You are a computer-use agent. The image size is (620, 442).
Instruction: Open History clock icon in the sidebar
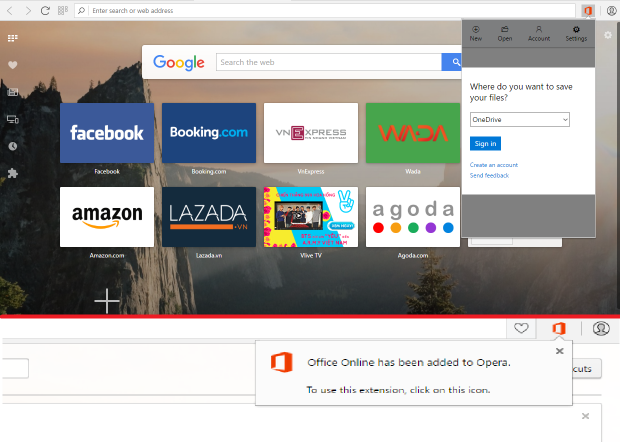click(12, 146)
